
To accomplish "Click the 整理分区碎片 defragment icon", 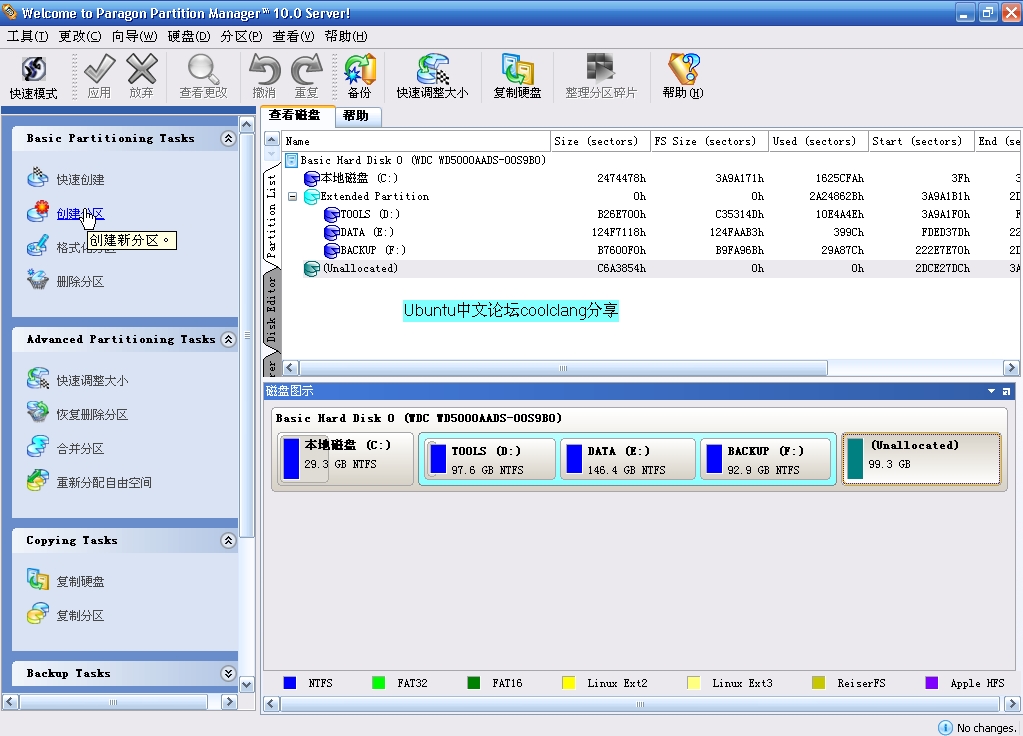I will tap(600, 69).
